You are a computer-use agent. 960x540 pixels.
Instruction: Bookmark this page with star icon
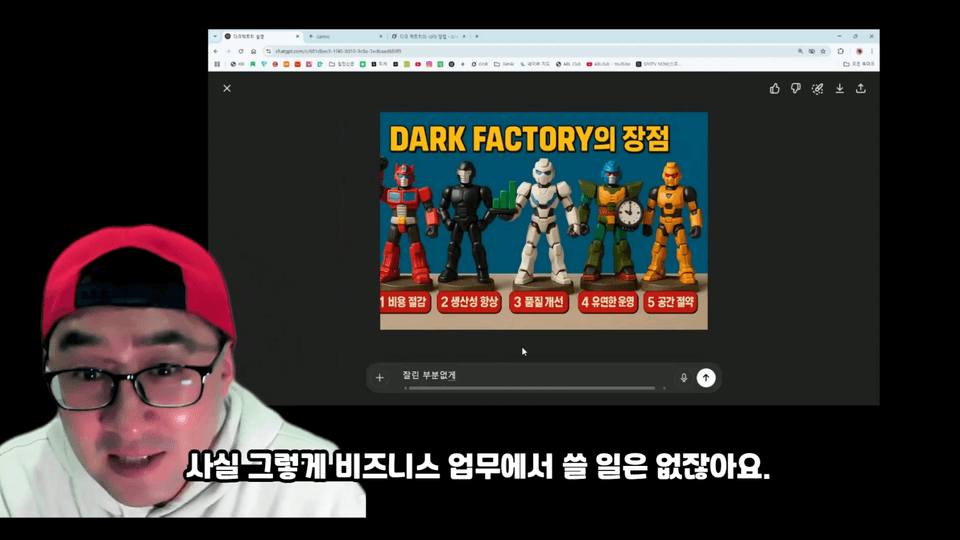[823, 51]
